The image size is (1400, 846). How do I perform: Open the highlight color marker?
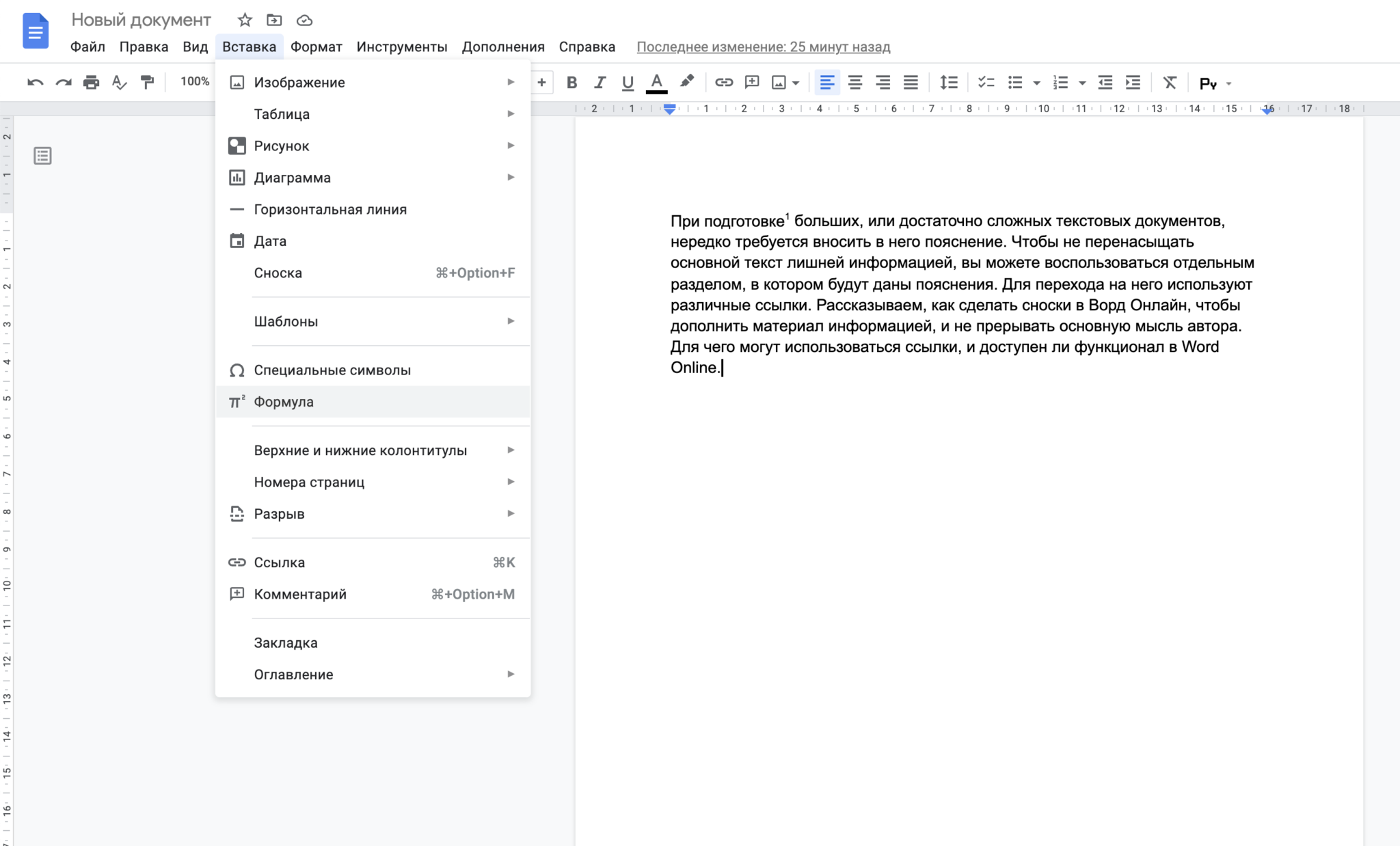687,82
